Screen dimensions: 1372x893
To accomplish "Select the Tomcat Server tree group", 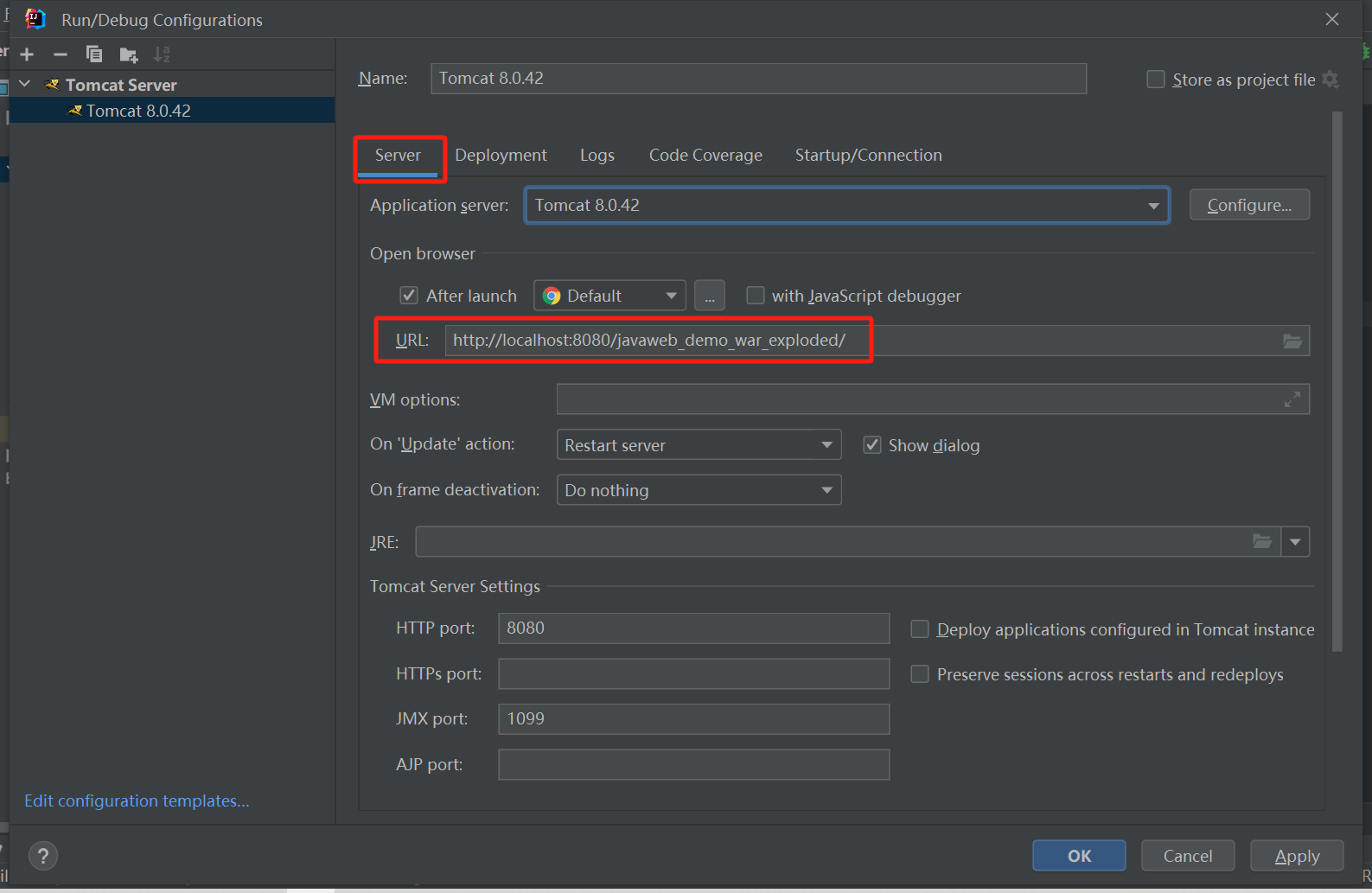I will (172, 85).
